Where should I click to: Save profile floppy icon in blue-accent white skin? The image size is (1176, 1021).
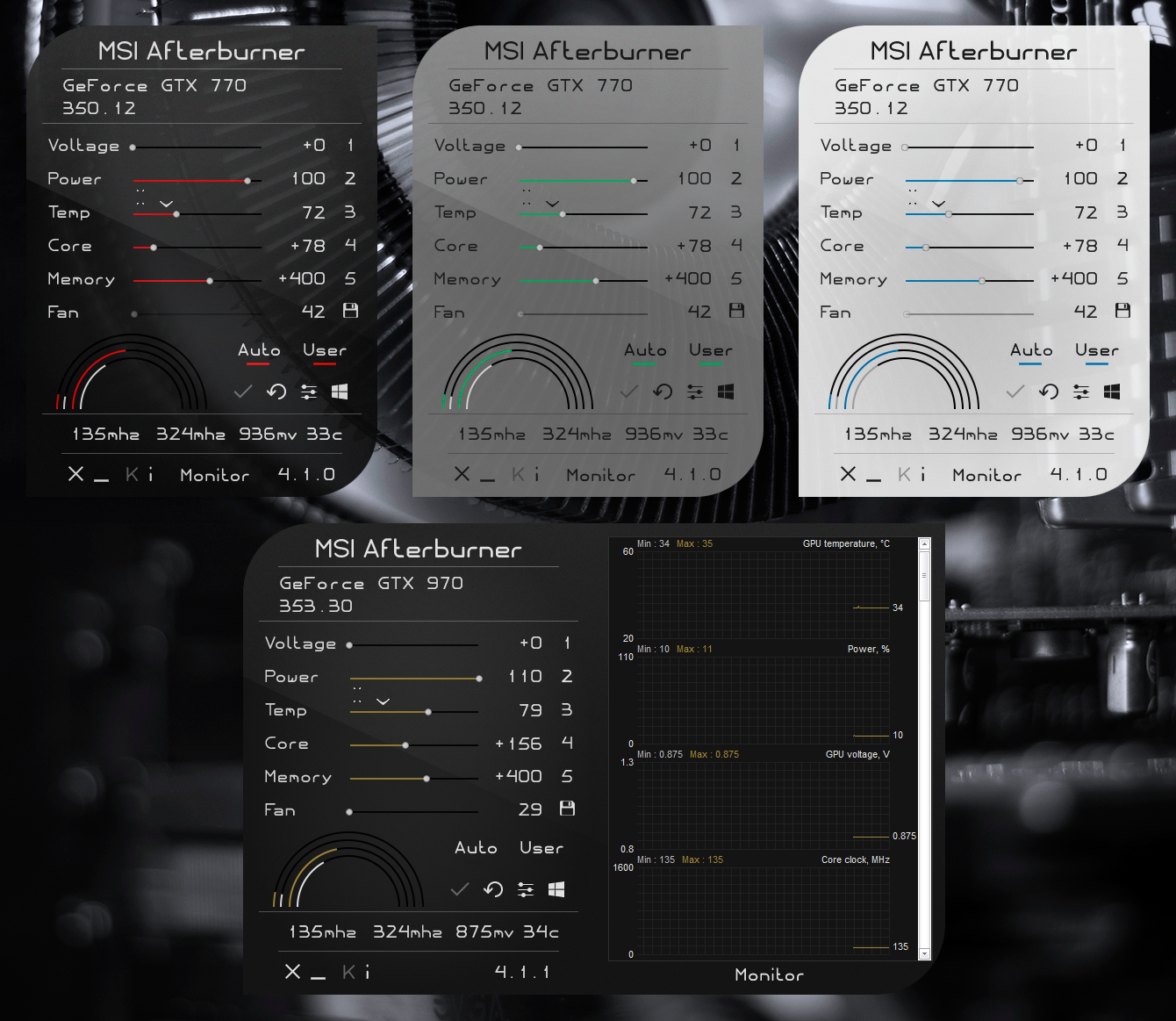[1122, 311]
